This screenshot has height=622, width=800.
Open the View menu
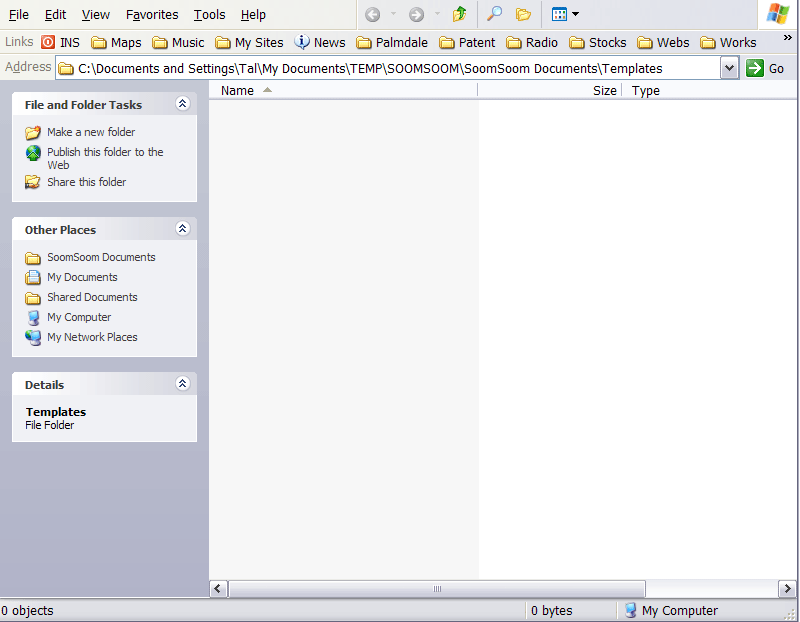click(x=95, y=15)
